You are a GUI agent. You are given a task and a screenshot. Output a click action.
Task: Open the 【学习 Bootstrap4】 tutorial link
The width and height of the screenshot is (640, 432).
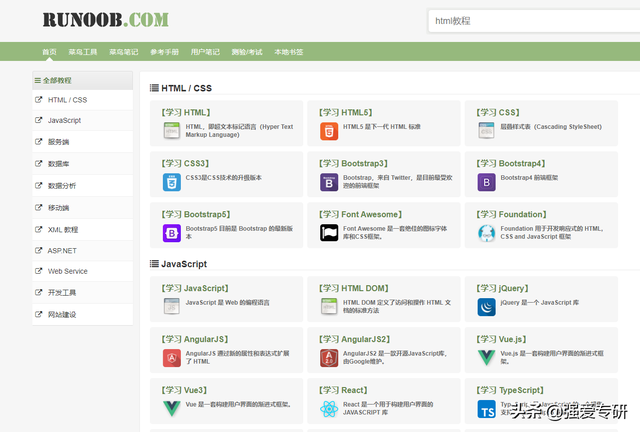click(x=510, y=163)
